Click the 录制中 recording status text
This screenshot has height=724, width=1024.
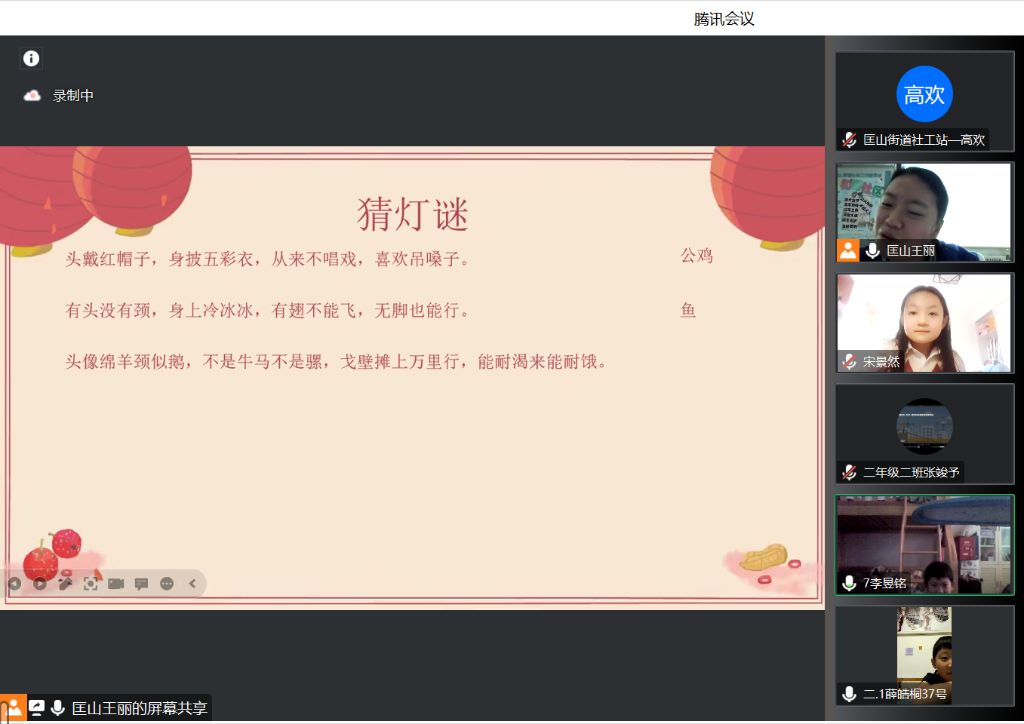(73, 96)
